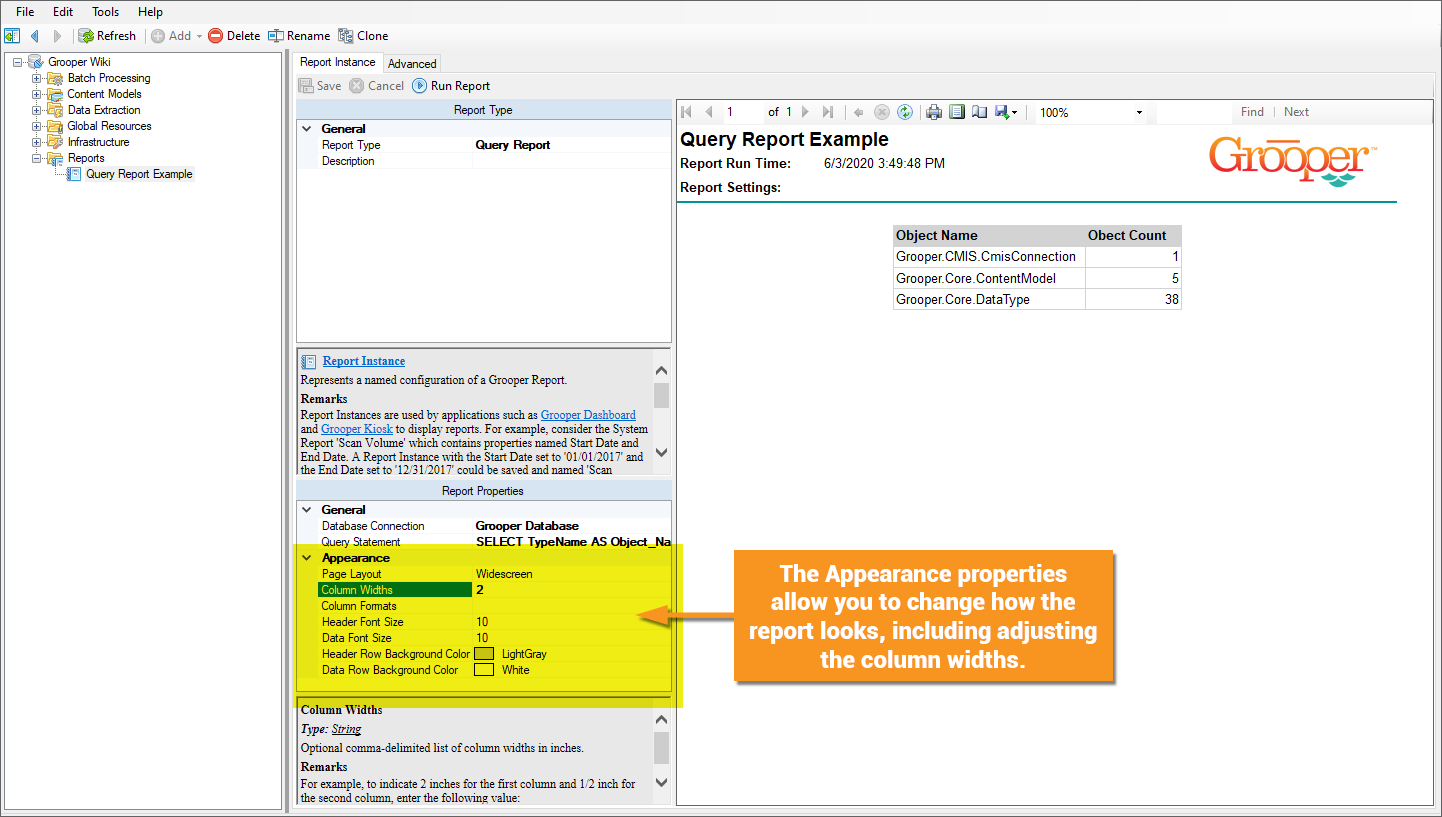This screenshot has width=1442, height=817.
Task: Open the Tools menu
Action: point(105,12)
